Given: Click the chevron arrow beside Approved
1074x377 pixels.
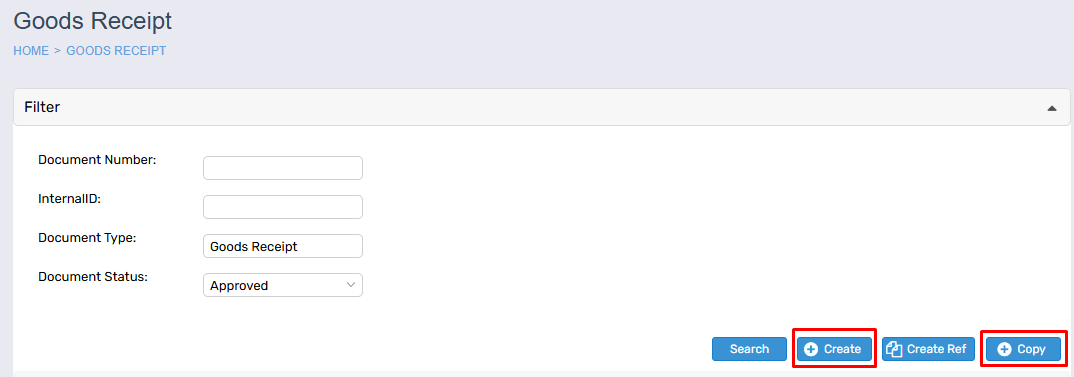Looking at the screenshot, I should coord(351,284).
